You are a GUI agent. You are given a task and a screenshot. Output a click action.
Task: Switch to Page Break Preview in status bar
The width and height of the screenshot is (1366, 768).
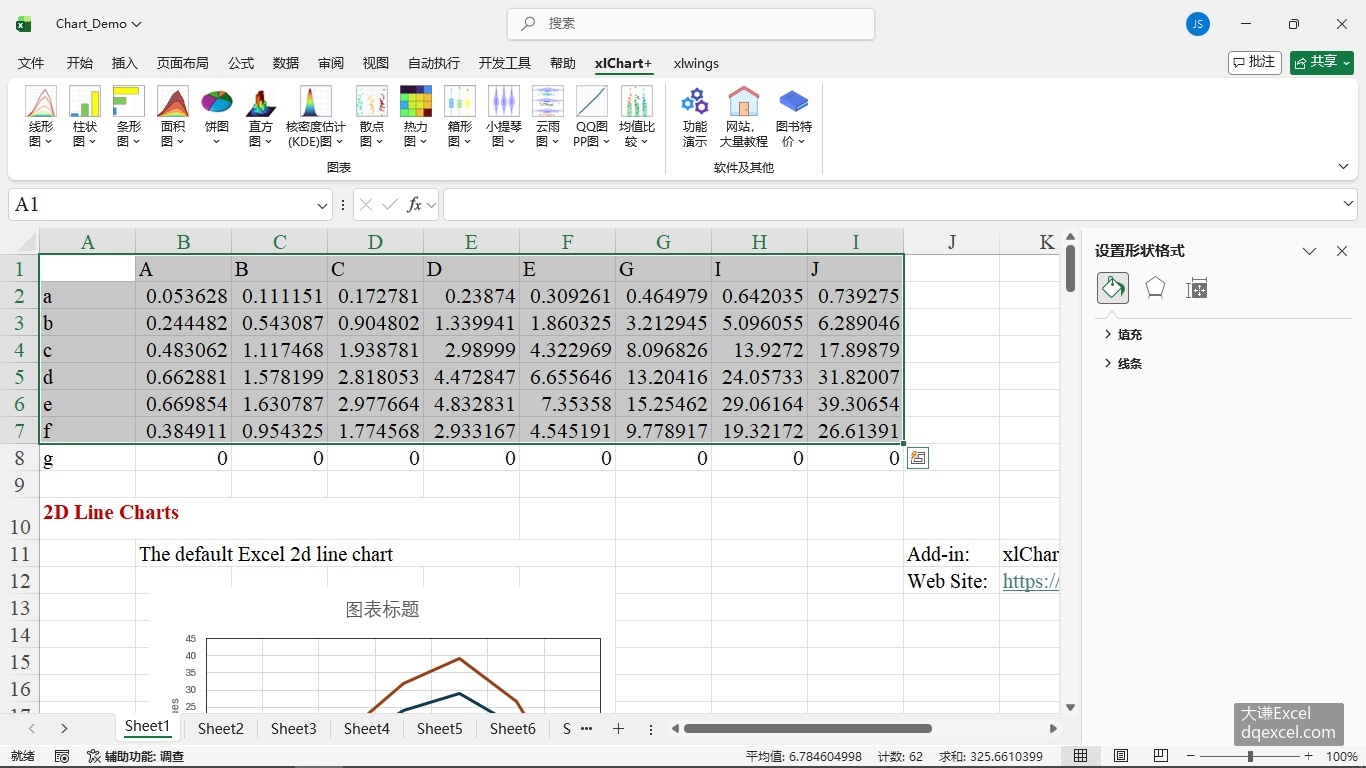pyautogui.click(x=1161, y=756)
